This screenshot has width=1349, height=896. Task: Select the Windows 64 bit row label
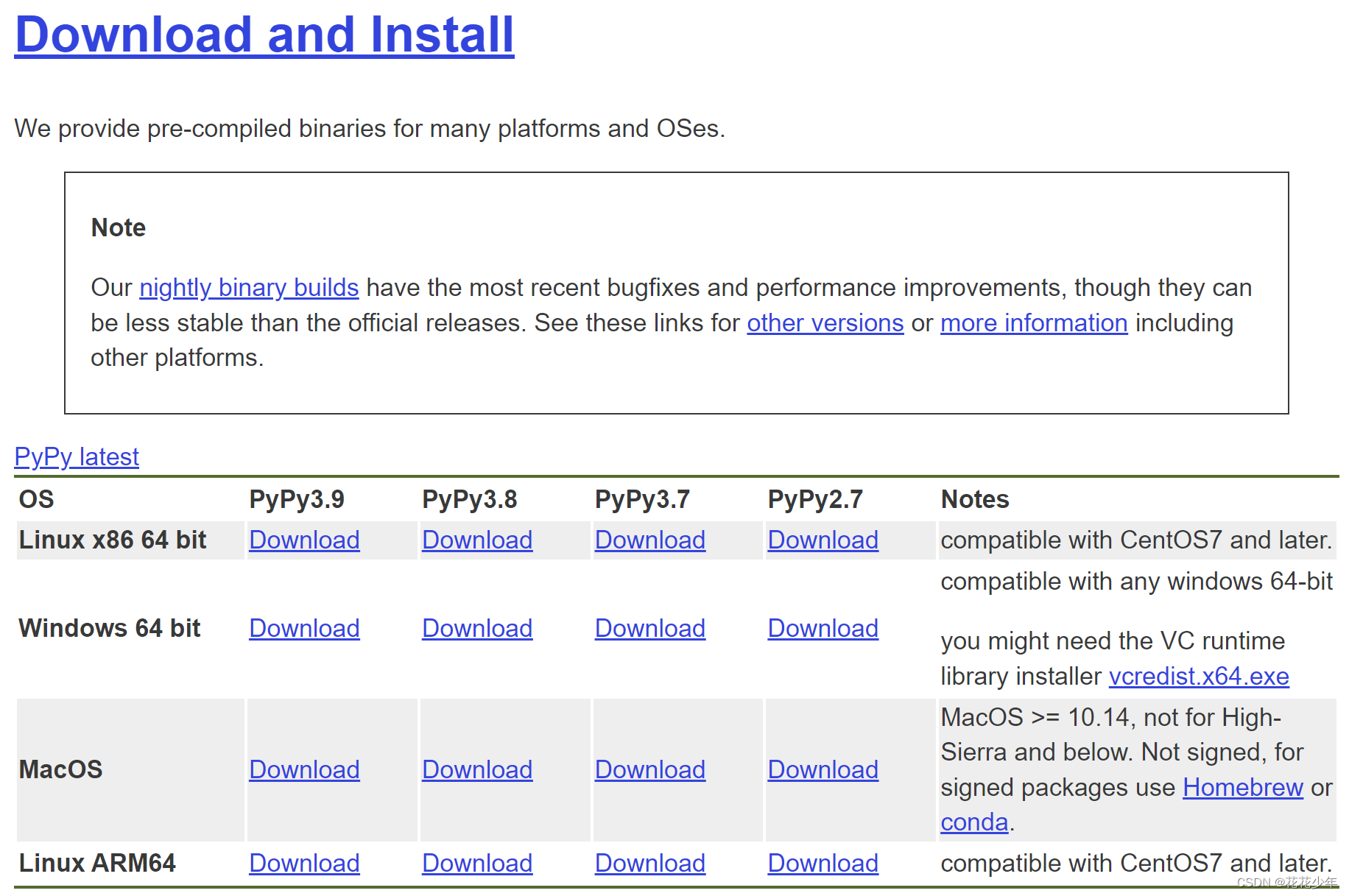[110, 628]
